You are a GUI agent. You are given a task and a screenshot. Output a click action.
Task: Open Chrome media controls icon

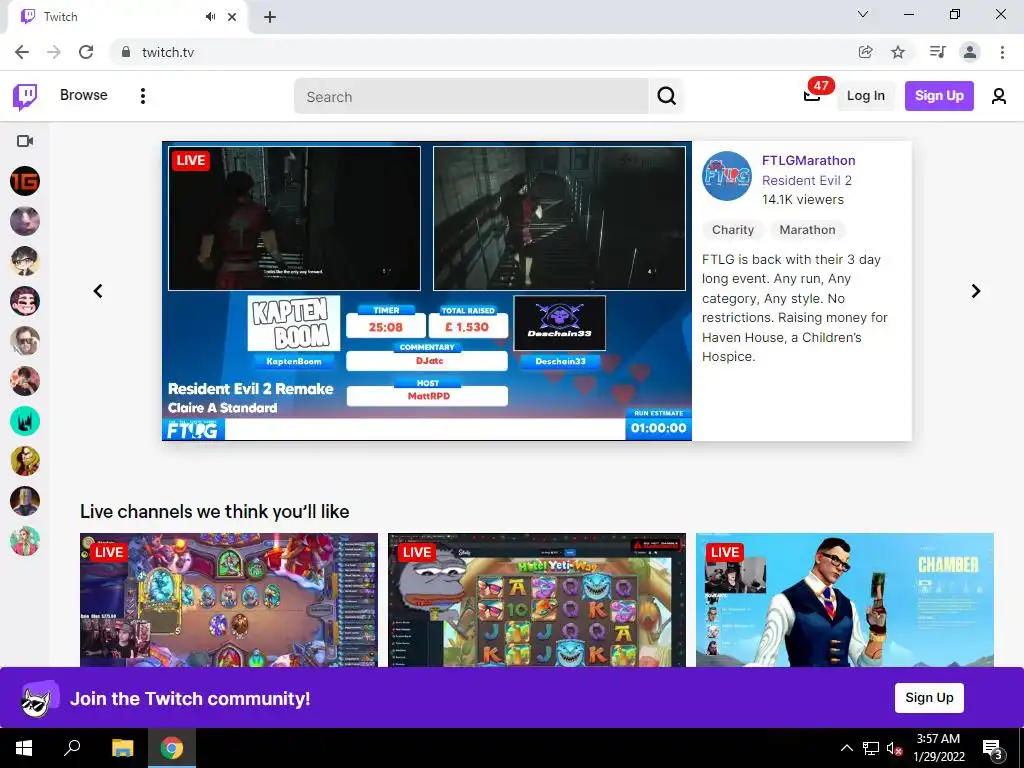(x=937, y=52)
